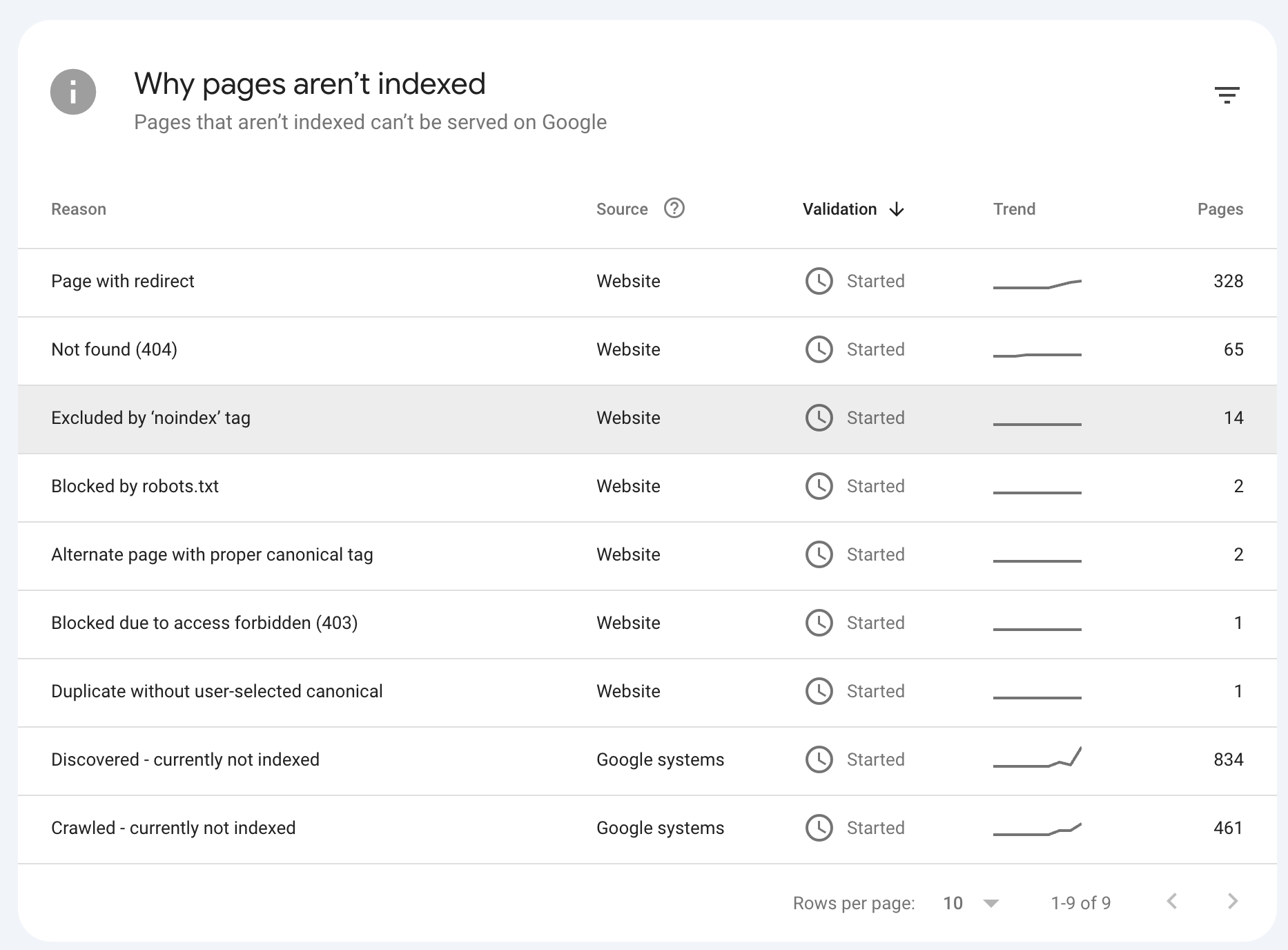Click clock icon in Alternate page canonical row
The height and width of the screenshot is (950, 1288).
819,554
